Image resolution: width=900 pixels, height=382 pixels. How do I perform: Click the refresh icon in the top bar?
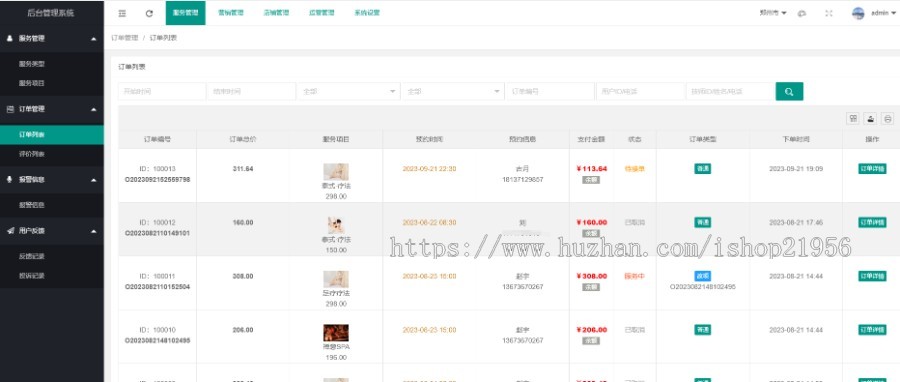[149, 13]
